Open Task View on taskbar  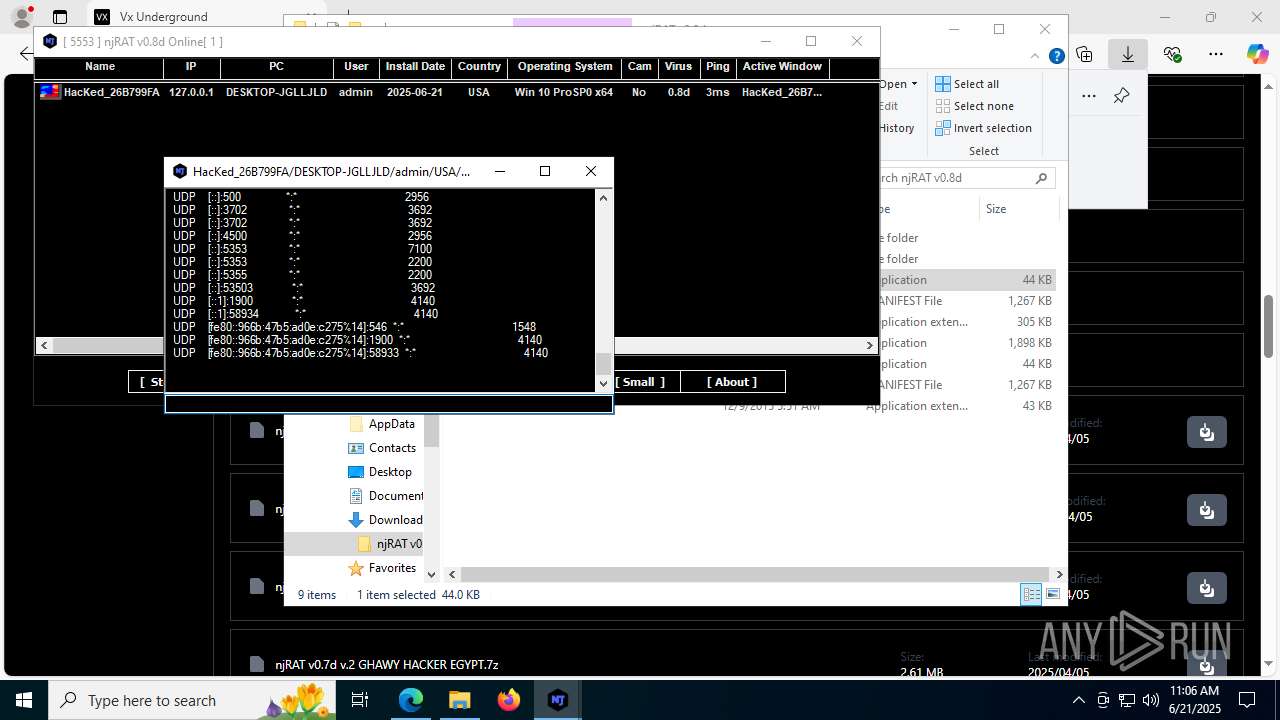coord(360,700)
